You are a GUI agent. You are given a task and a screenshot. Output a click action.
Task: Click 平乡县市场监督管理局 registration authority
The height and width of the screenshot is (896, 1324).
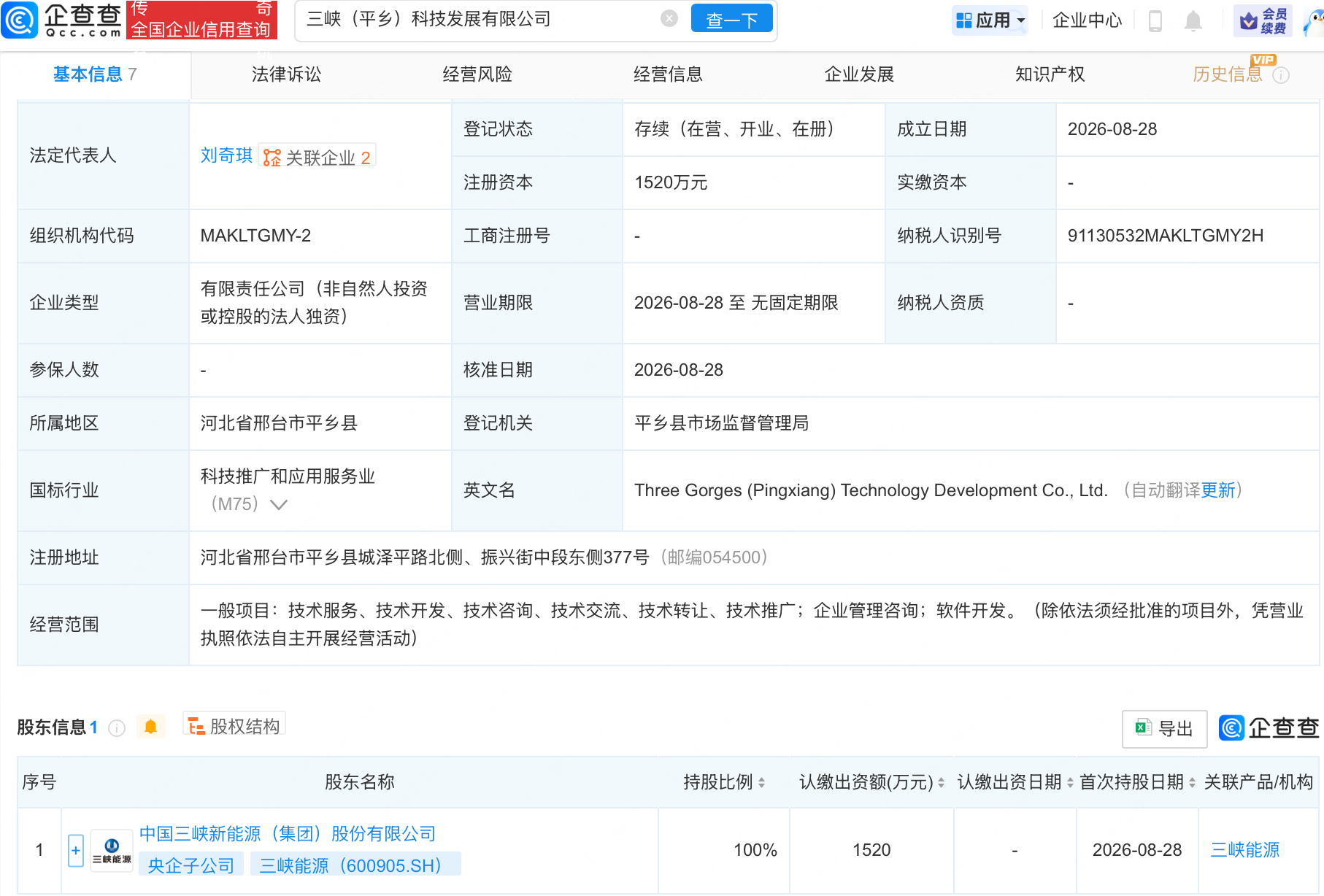(721, 423)
